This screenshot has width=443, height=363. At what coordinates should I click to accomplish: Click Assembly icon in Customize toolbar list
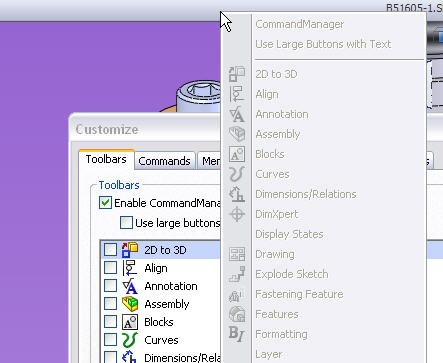(130, 304)
